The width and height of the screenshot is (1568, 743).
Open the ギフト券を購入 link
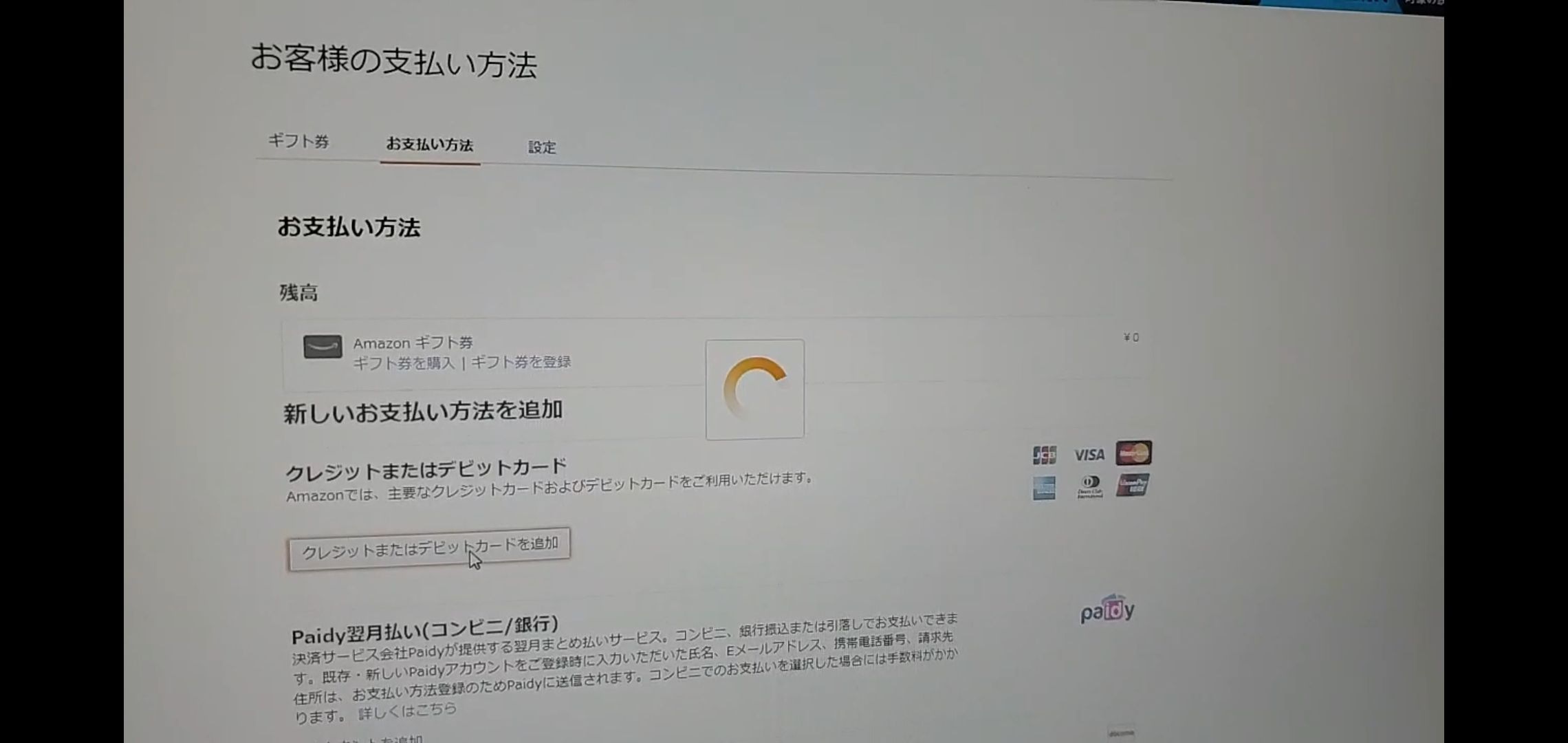coord(404,363)
